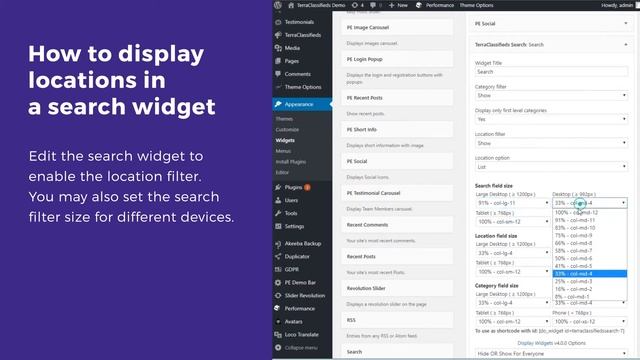The image size is (640, 360).
Task: Click the Appearance paintbrush icon
Action: click(x=278, y=104)
